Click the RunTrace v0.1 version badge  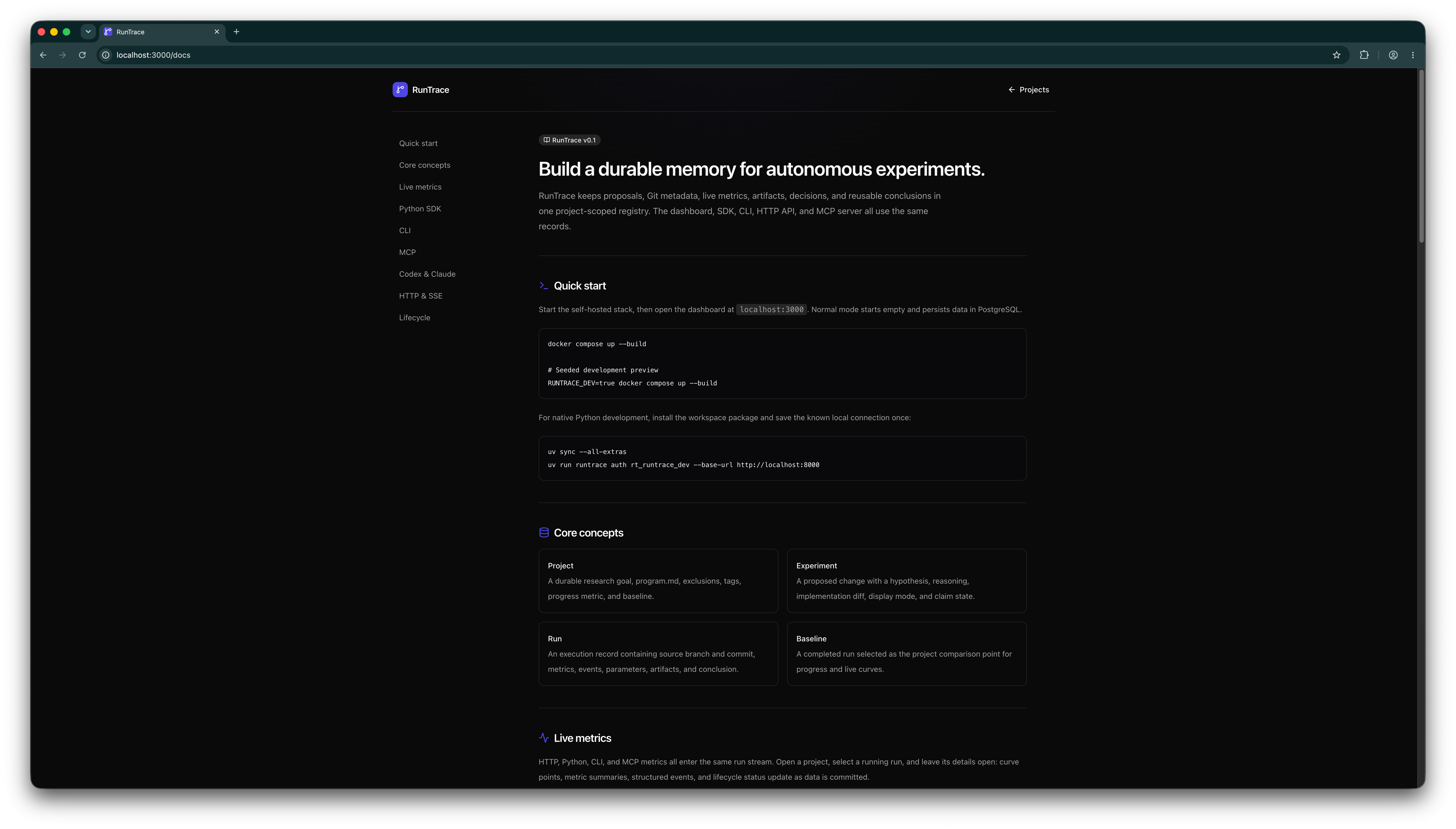[569, 140]
